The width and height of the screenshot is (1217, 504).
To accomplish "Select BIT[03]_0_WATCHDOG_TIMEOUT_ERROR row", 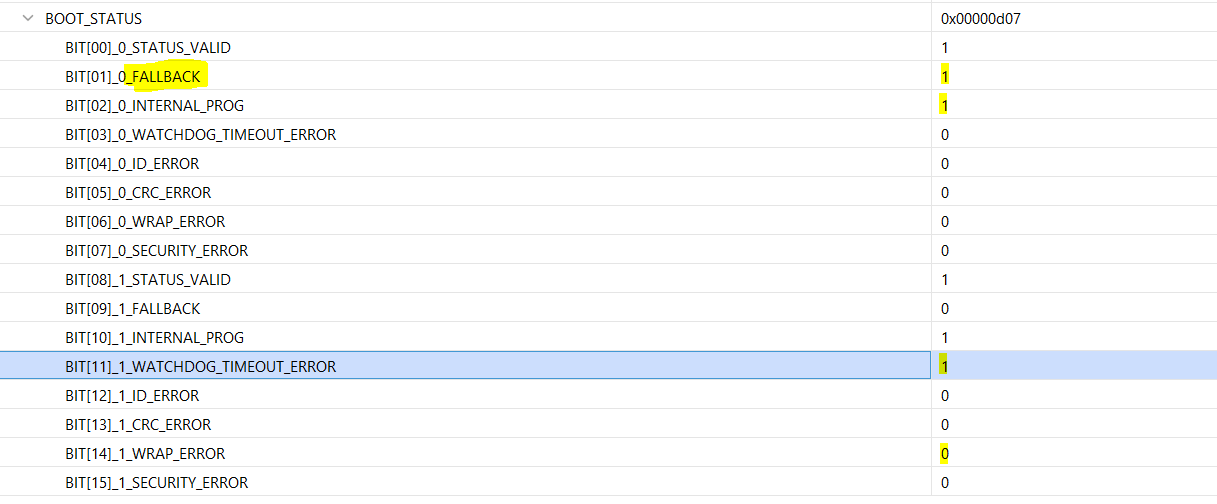I will pyautogui.click(x=200, y=134).
